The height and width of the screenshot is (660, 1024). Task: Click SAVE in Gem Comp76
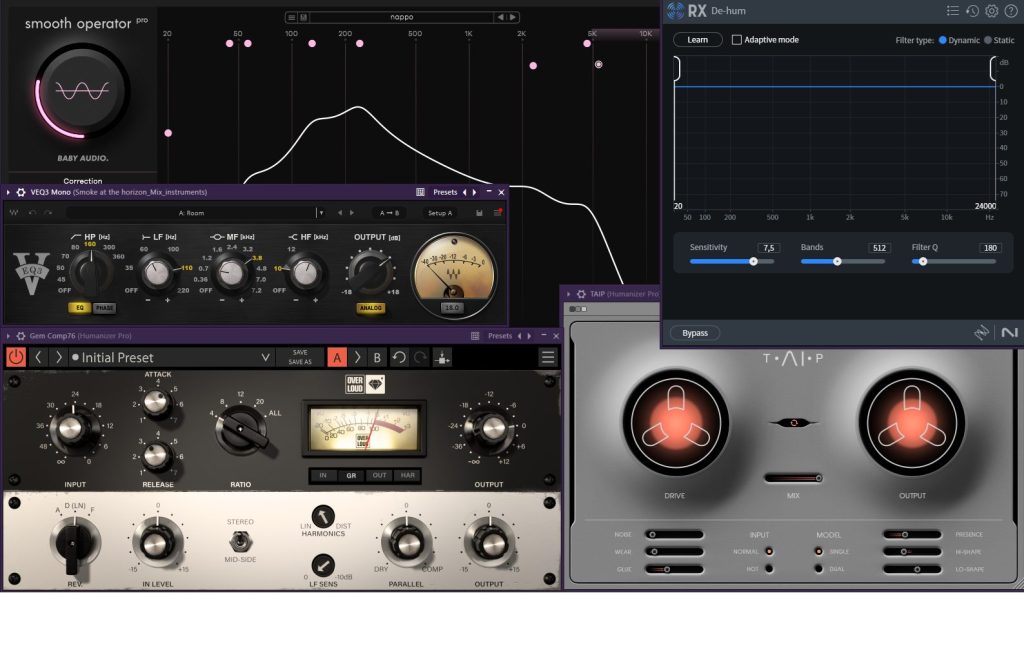(x=300, y=353)
